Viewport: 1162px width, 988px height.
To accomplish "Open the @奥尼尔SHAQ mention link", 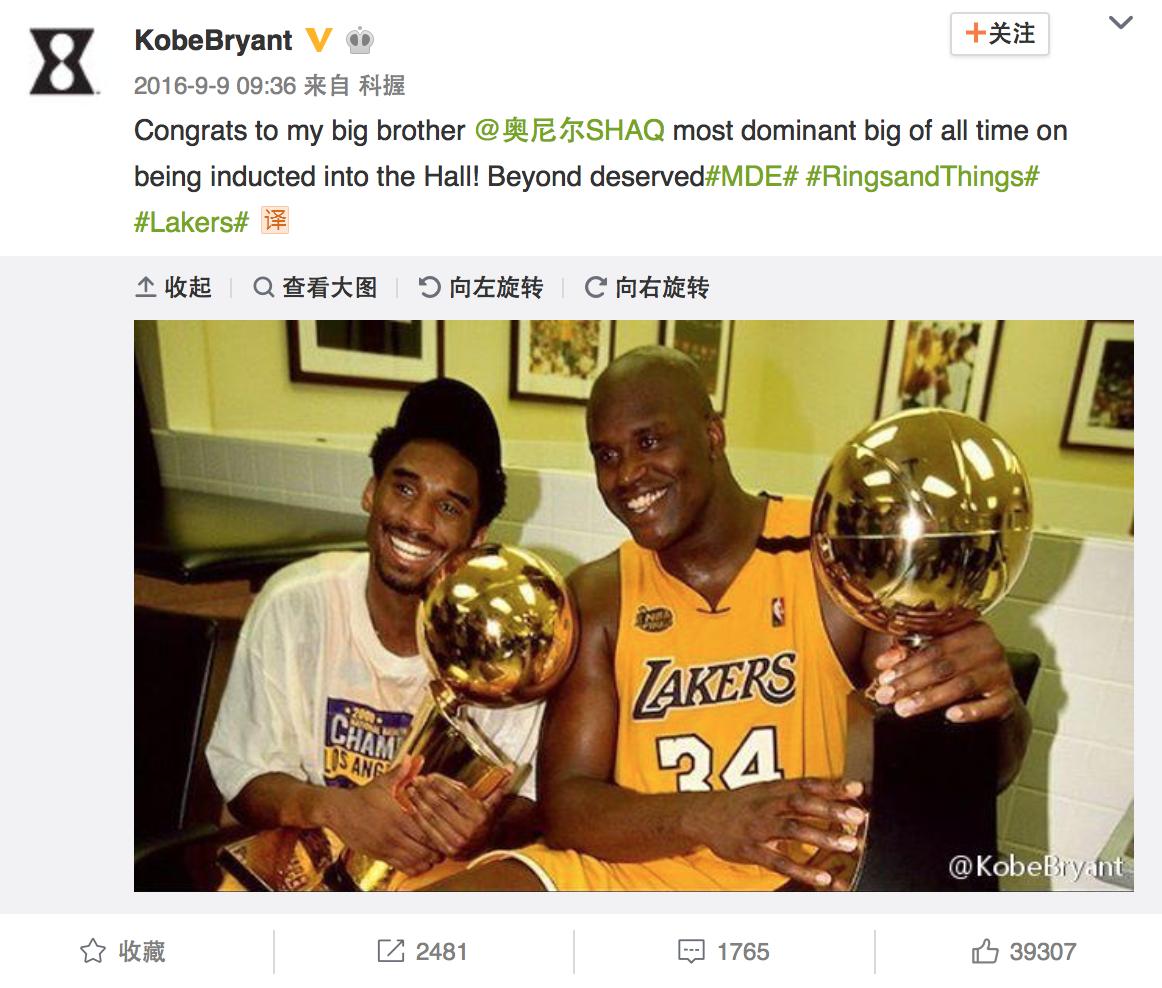I will (569, 130).
